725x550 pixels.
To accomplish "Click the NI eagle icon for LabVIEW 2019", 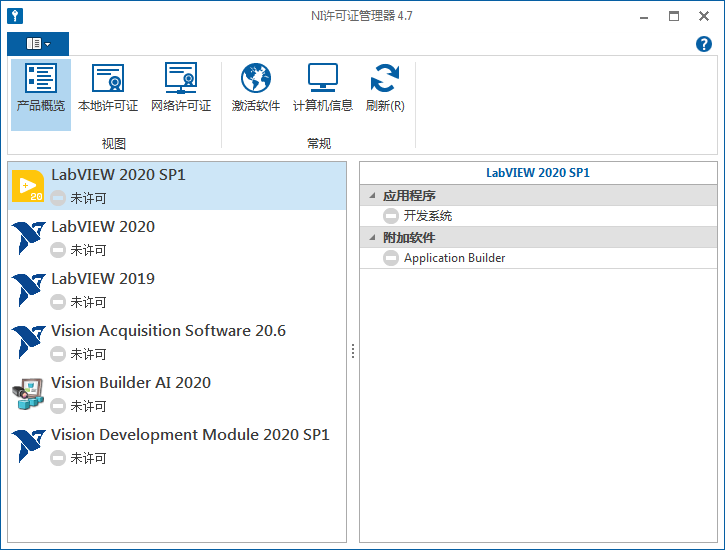I will 28,290.
